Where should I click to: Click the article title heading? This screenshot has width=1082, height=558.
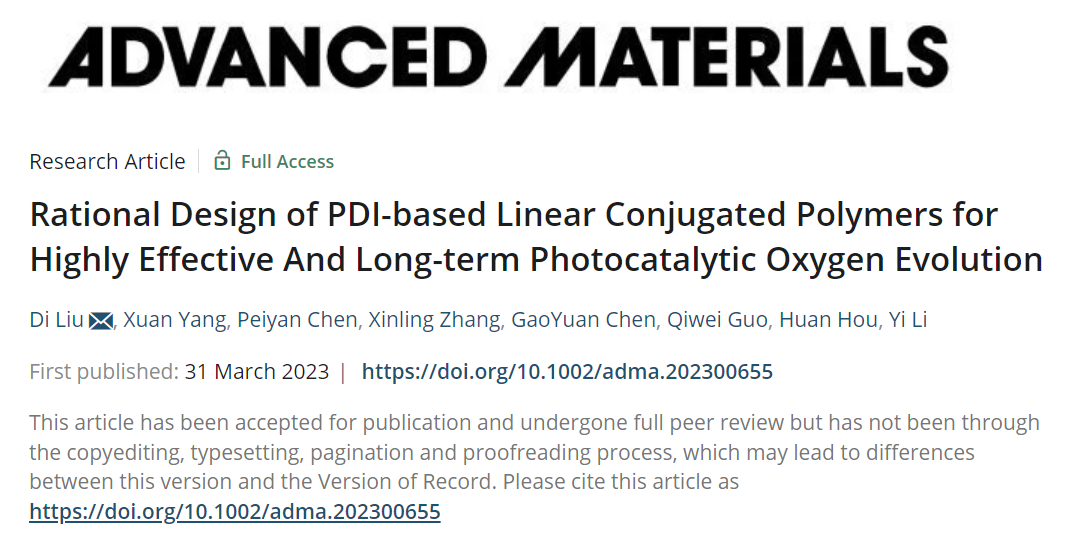pos(536,237)
